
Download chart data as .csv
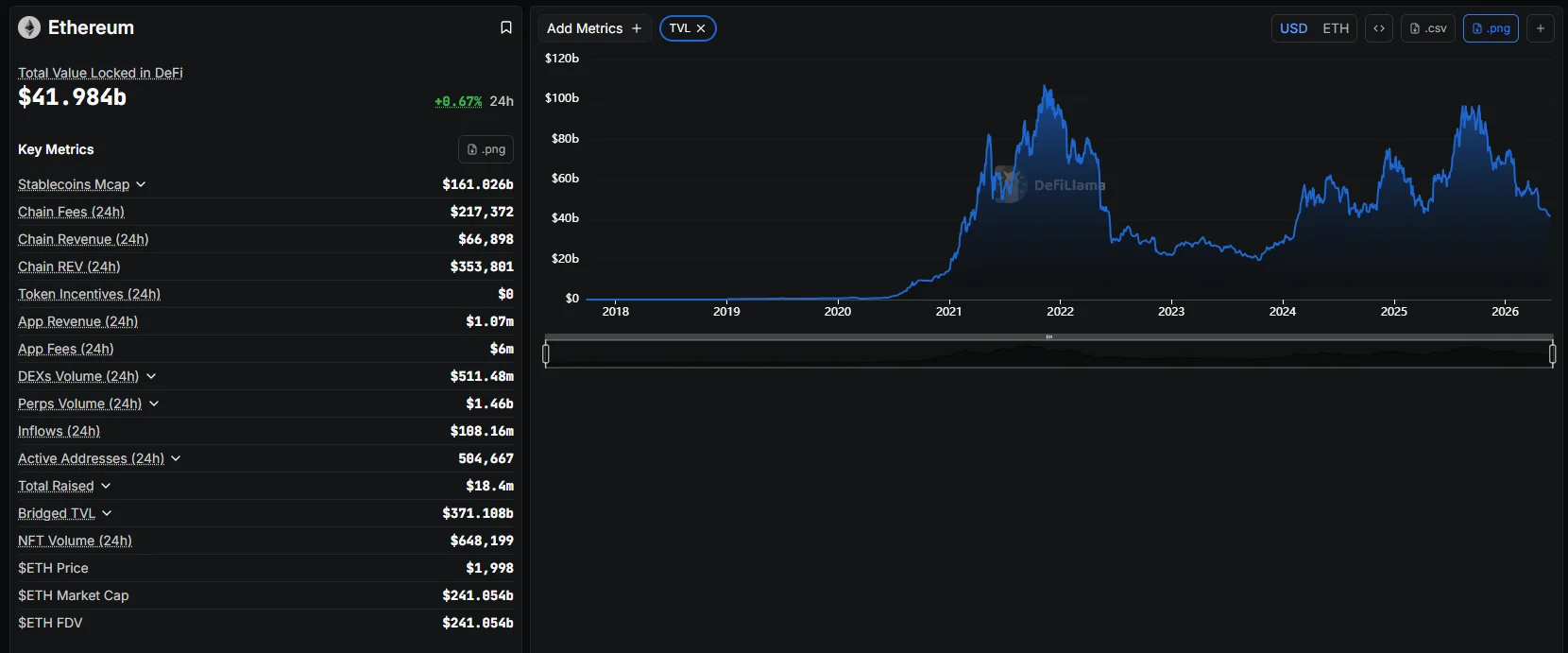pyautogui.click(x=1428, y=28)
